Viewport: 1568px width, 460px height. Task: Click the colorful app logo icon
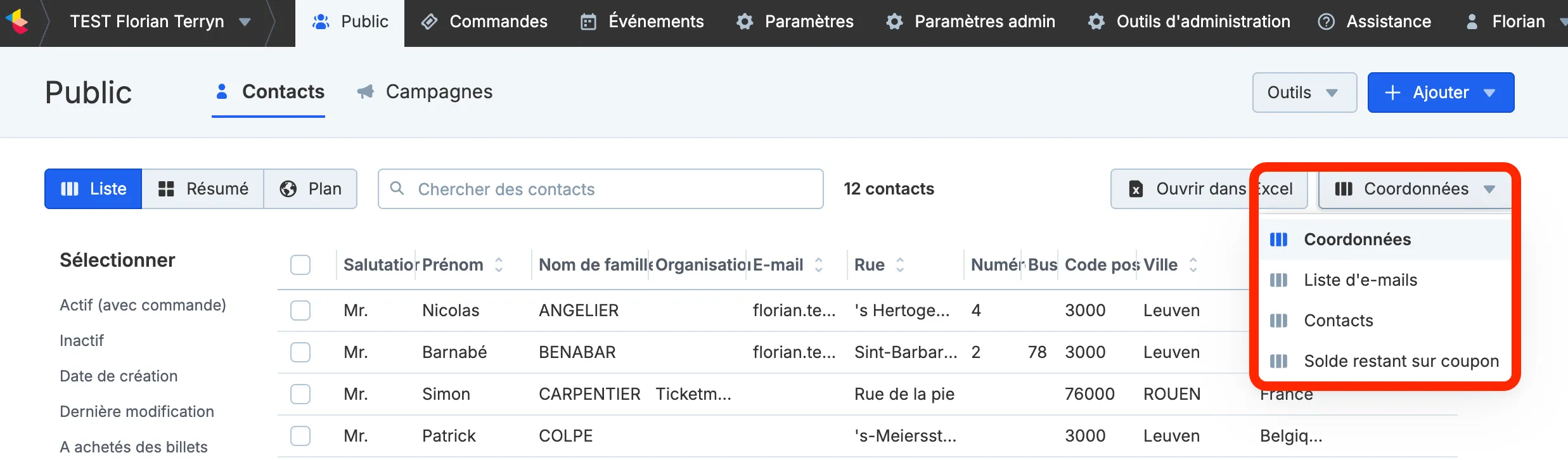pyautogui.click(x=17, y=22)
